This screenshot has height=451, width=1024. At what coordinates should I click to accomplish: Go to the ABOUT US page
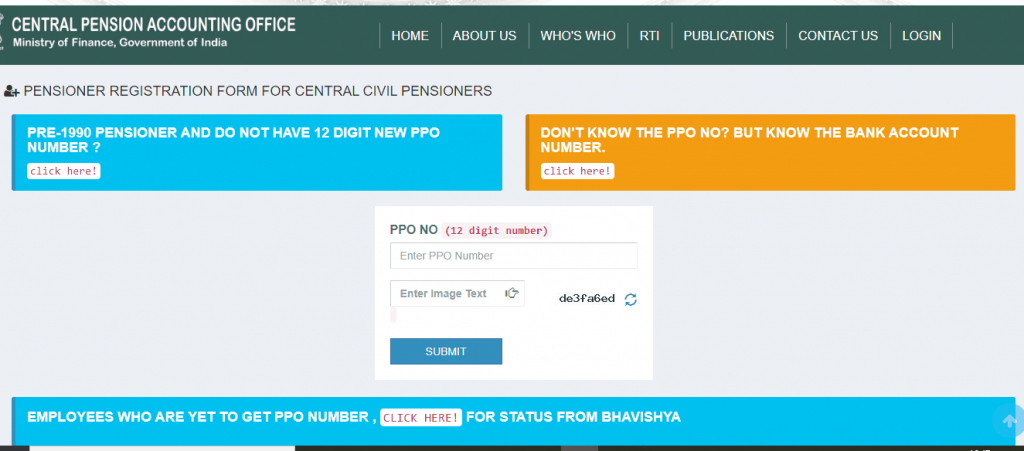click(484, 36)
